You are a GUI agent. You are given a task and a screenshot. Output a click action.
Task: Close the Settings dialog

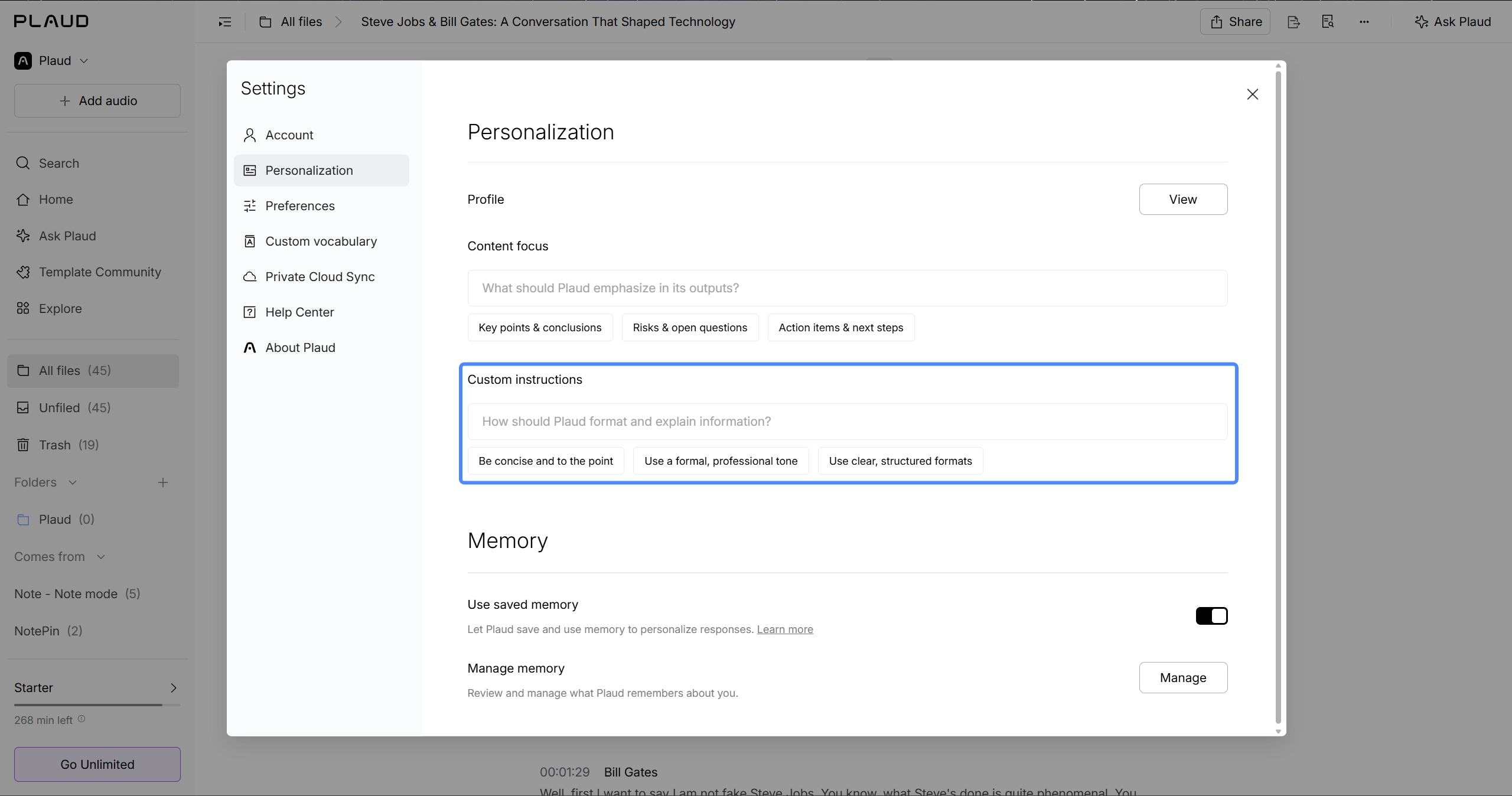pyautogui.click(x=1253, y=94)
